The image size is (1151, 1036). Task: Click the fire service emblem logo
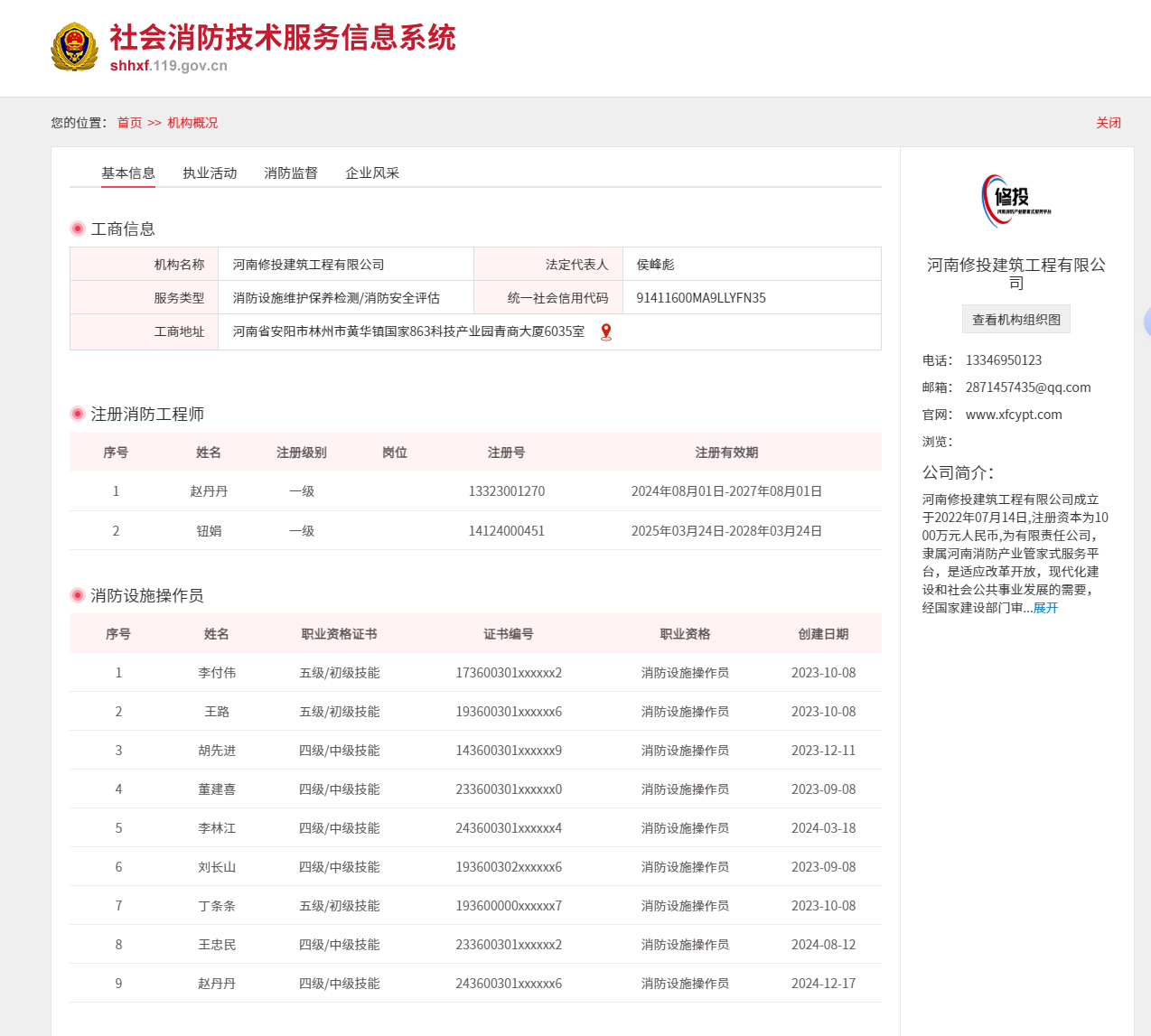click(x=74, y=48)
